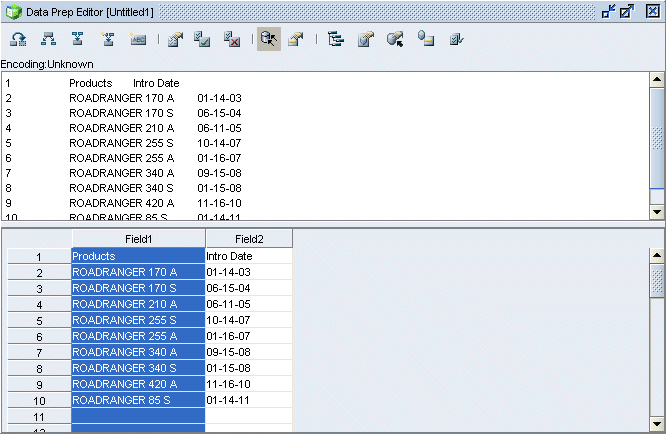Click source pane line 'ROADRANGER 170 A 01-14-03'
Screen dimensions: 666x434
(155, 98)
